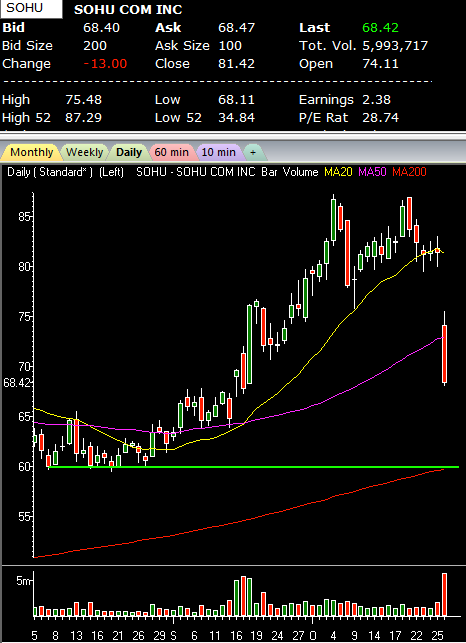This screenshot has width=466, height=643.
Task: Click the SOHU ticker symbol input field
Action: coord(31,9)
